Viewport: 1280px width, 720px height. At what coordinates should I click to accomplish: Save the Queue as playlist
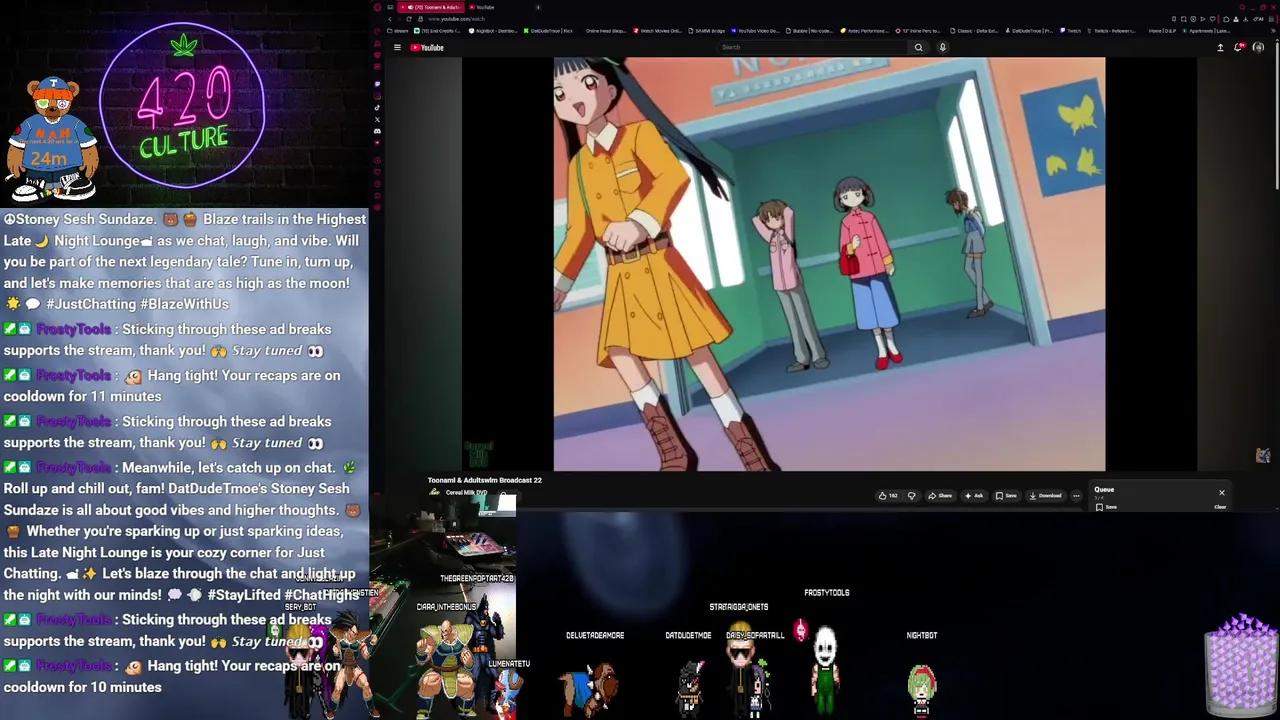[x=1106, y=507]
